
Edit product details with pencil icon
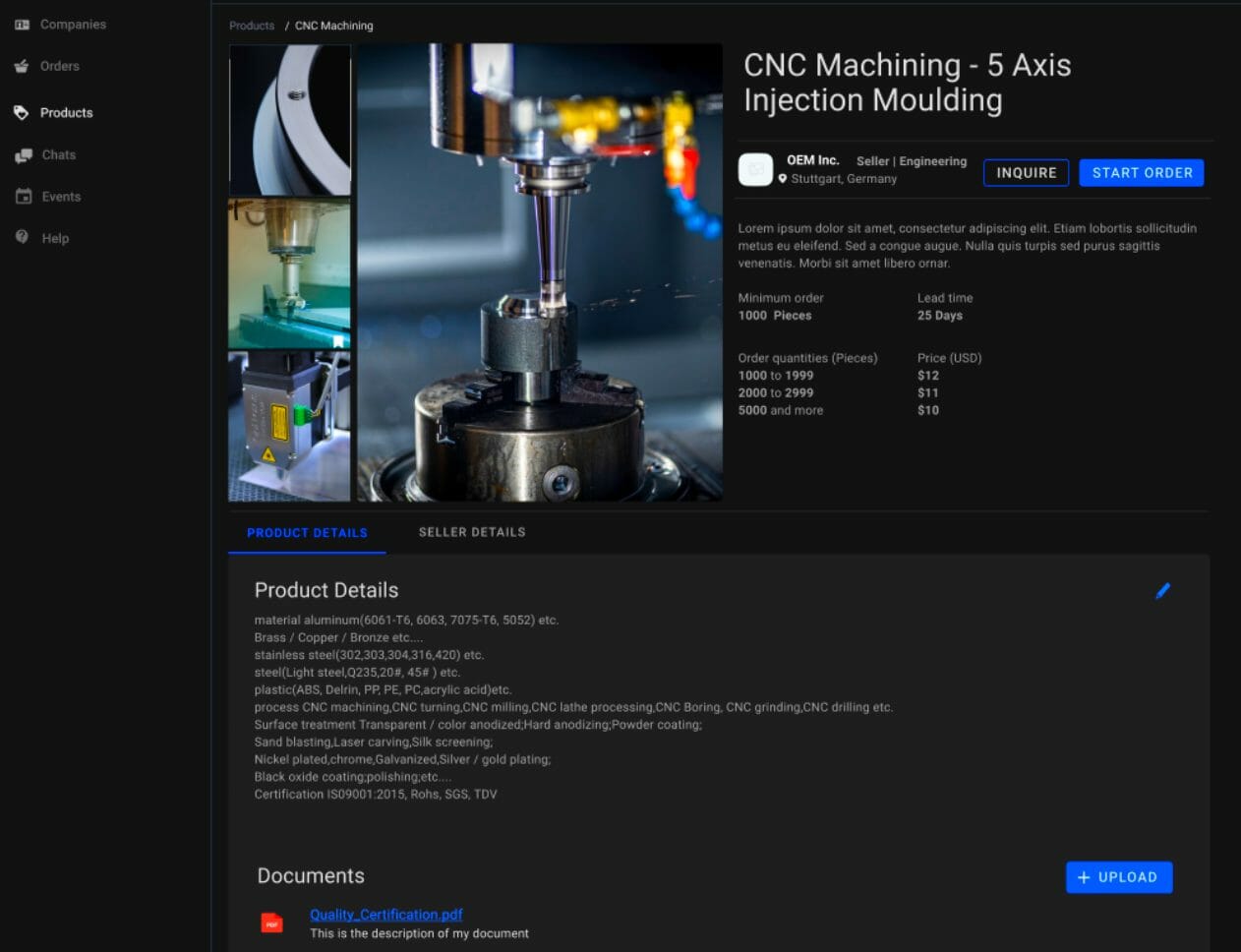pyautogui.click(x=1162, y=591)
